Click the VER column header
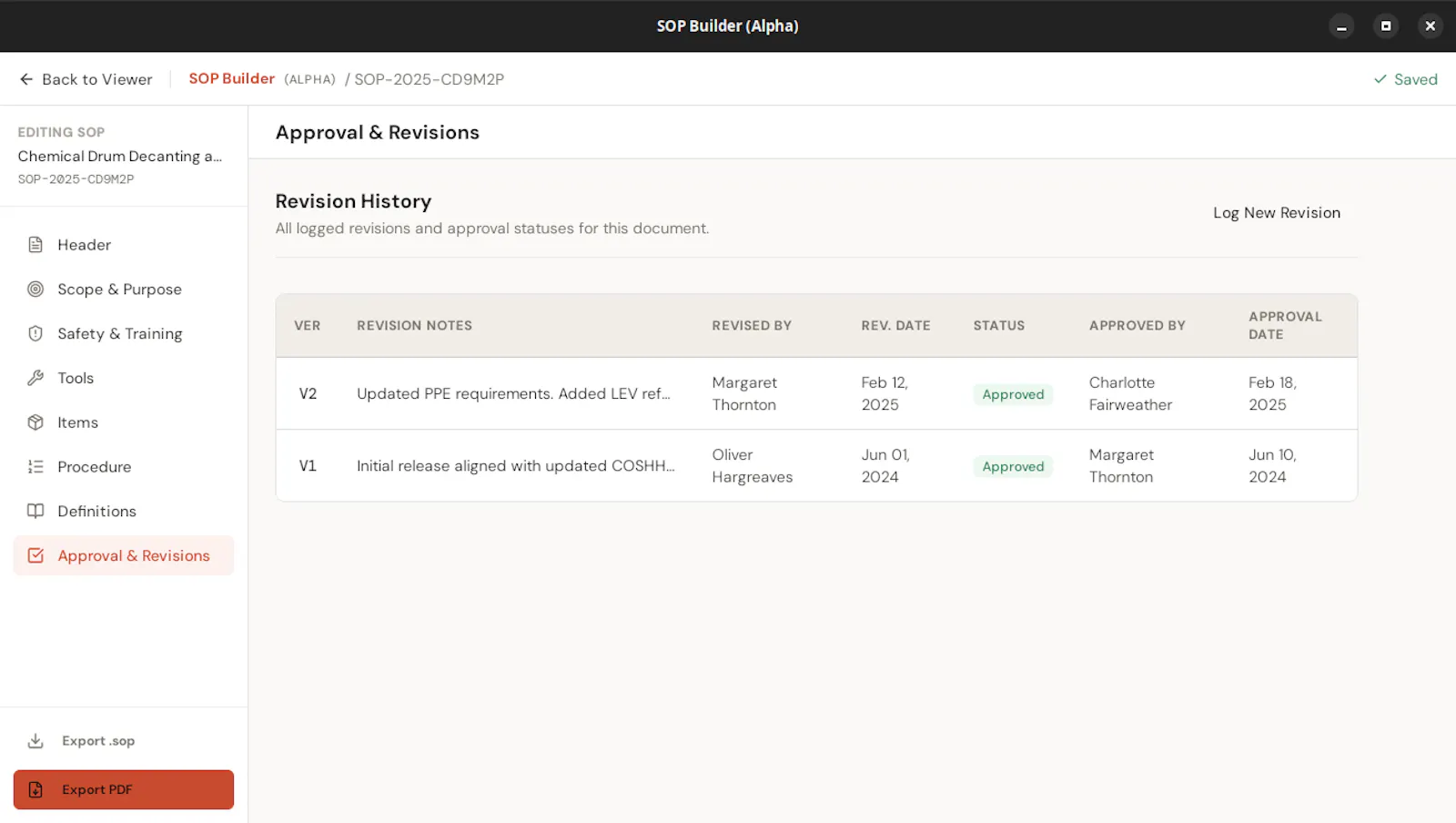 pyautogui.click(x=308, y=325)
